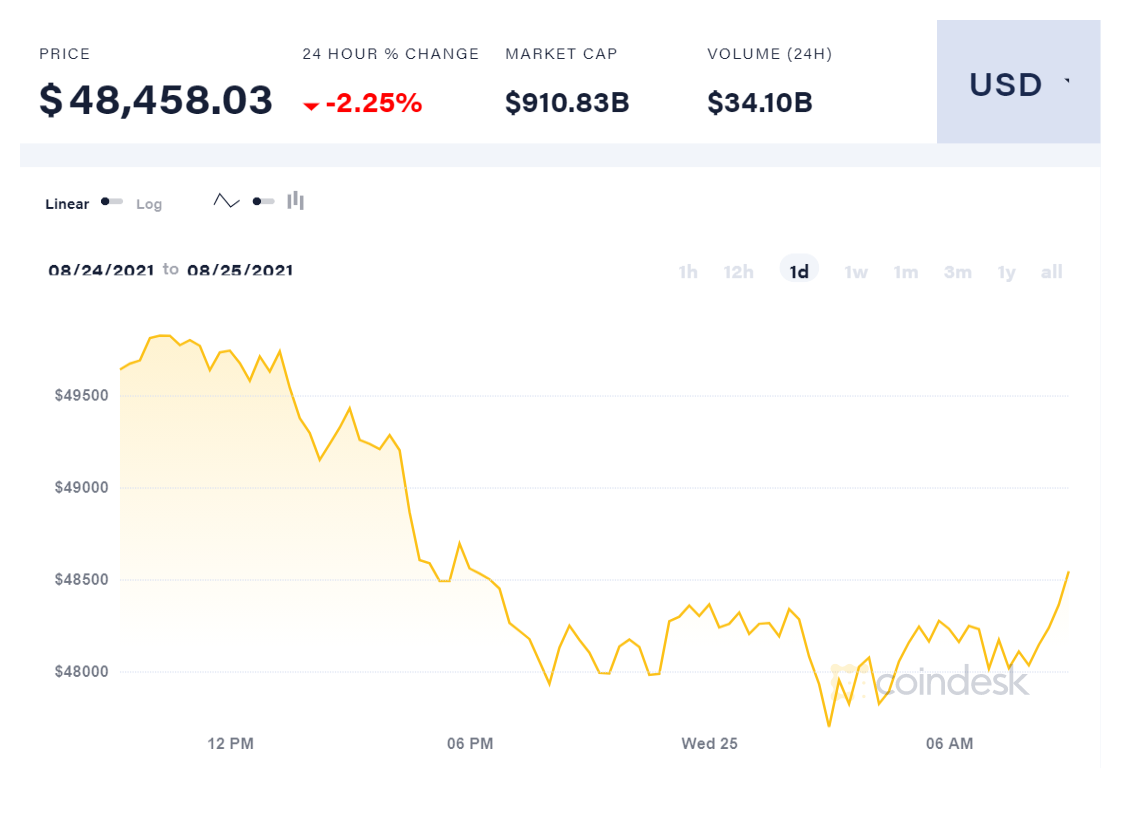Open the USD currency dropdown
This screenshot has width=1121, height=828.
[x=1018, y=84]
